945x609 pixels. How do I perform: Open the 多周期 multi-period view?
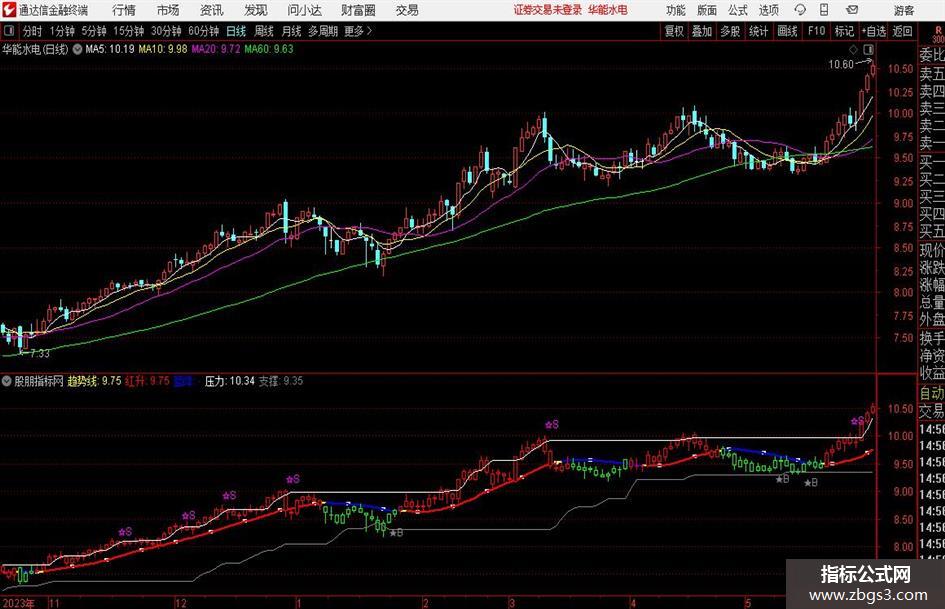click(x=323, y=31)
